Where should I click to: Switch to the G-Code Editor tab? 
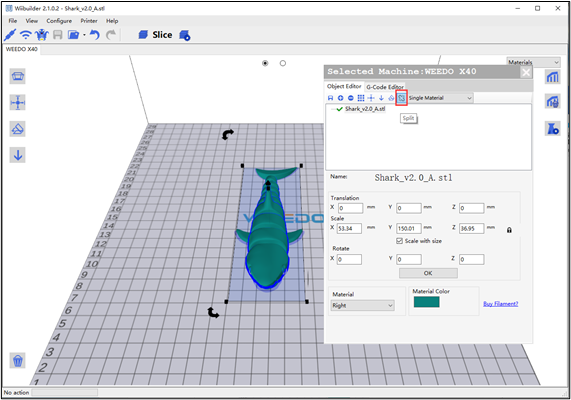[385, 87]
